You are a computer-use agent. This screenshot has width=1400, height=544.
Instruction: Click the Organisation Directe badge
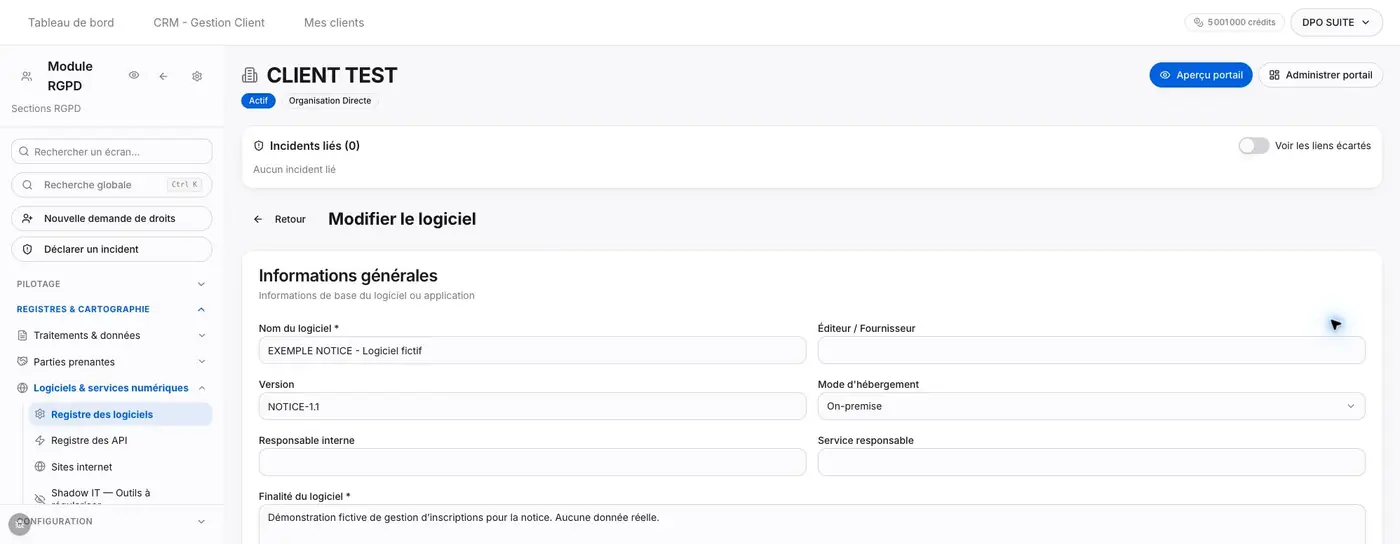pyautogui.click(x=330, y=101)
